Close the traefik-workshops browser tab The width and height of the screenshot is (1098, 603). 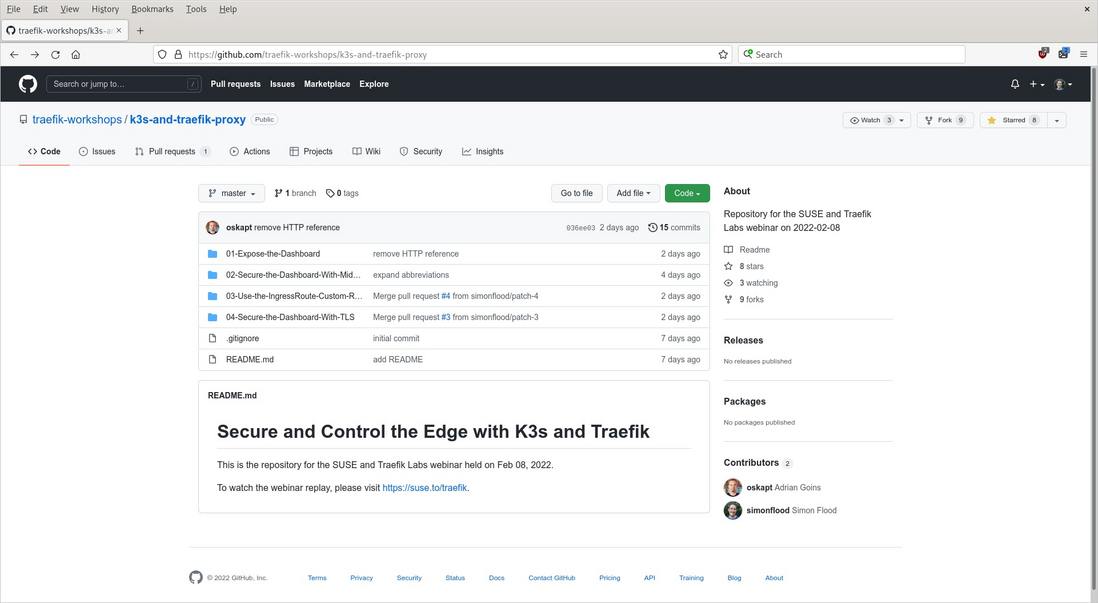[x=118, y=30]
